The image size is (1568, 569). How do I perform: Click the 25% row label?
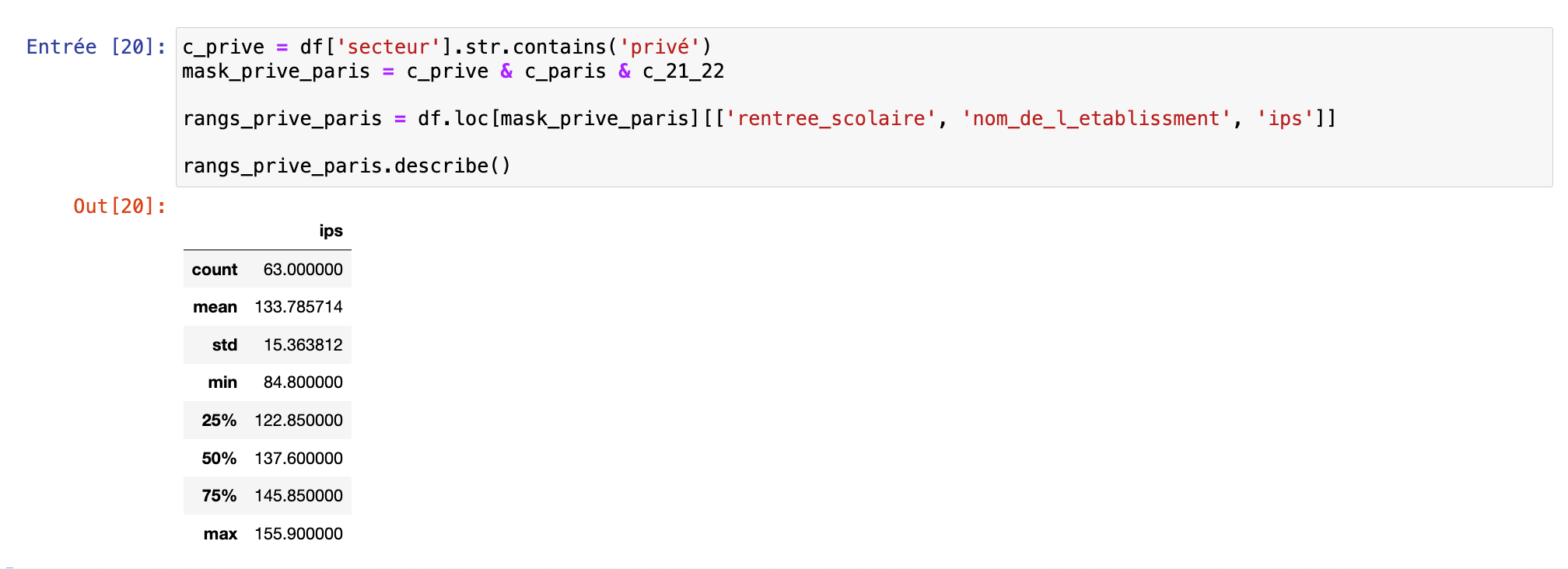tap(219, 421)
